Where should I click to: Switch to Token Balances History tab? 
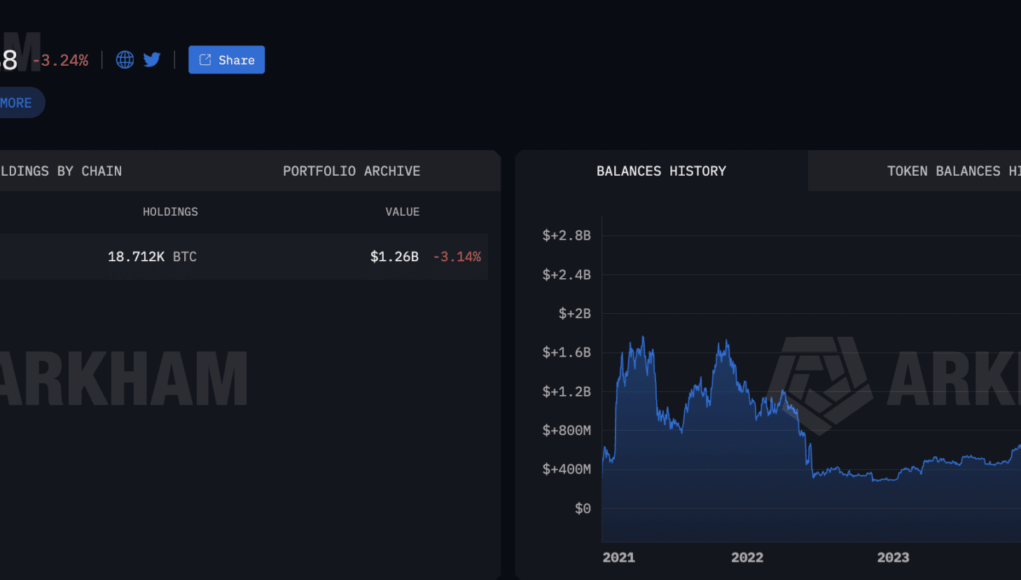pyautogui.click(x=953, y=171)
